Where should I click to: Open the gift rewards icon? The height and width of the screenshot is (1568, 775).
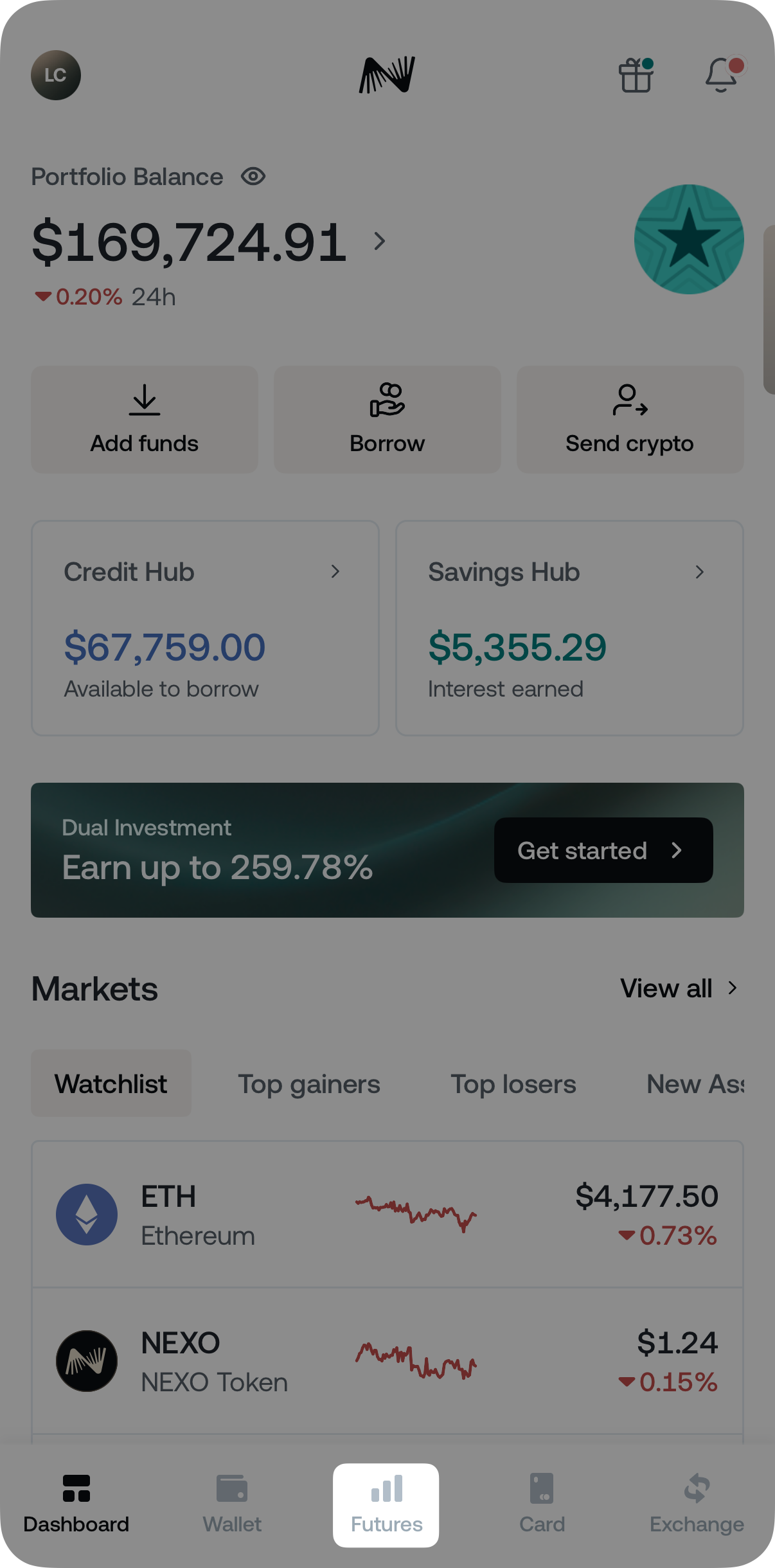click(636, 76)
